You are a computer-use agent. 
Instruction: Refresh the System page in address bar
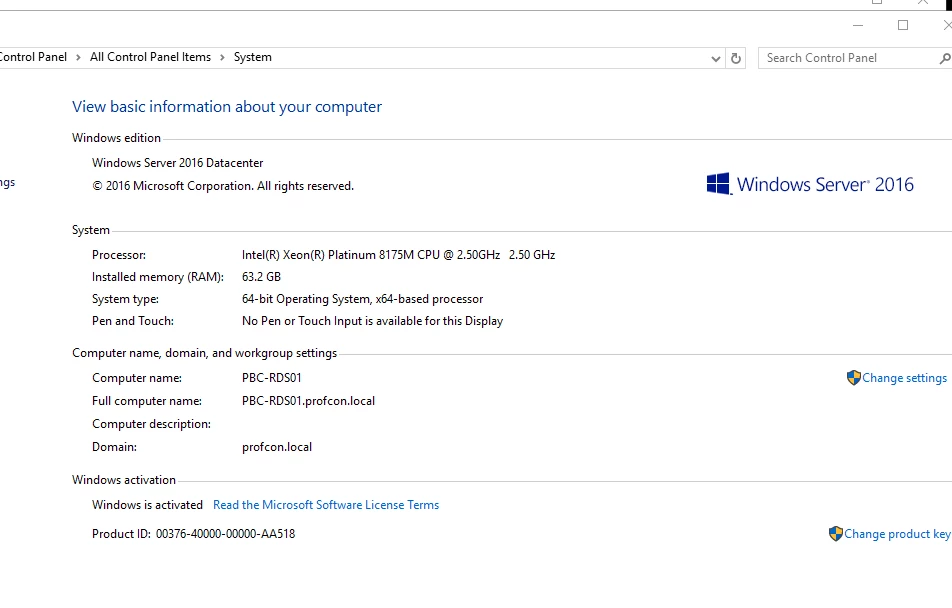[736, 58]
